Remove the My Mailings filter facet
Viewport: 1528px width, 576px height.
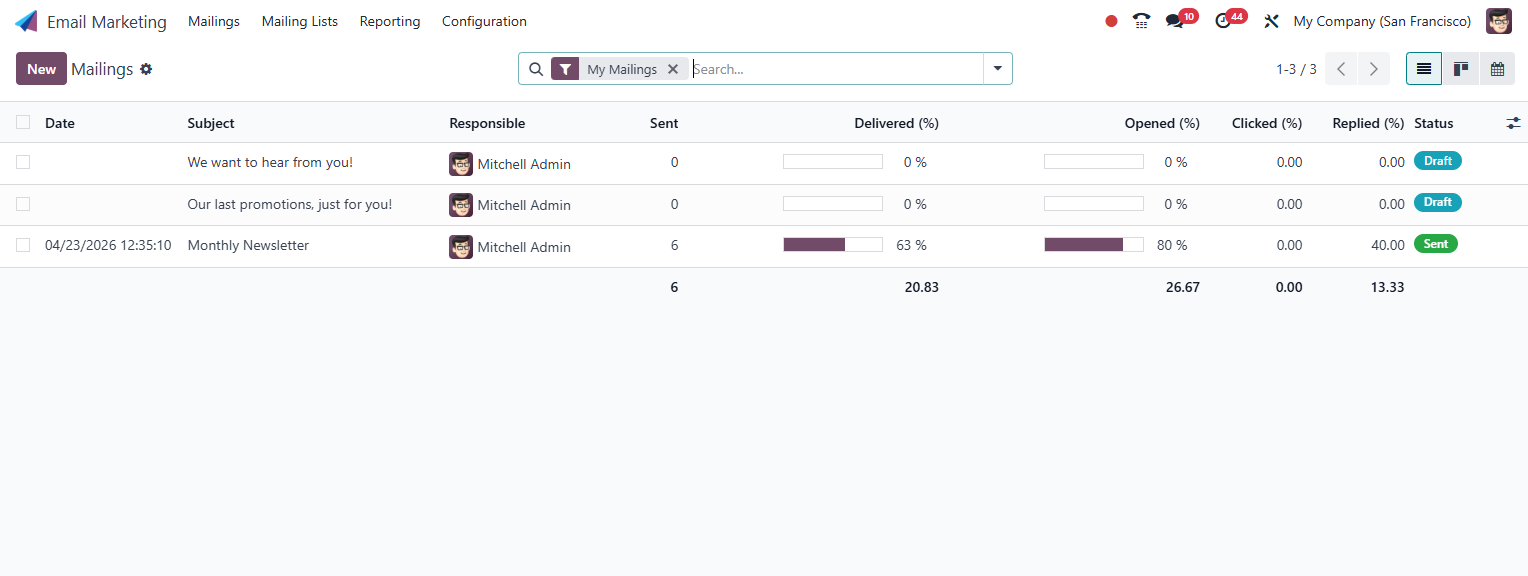click(x=673, y=69)
